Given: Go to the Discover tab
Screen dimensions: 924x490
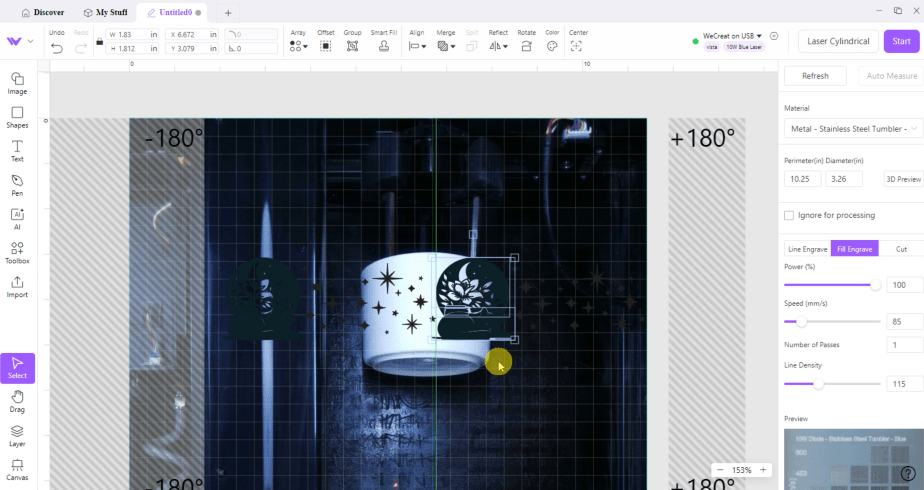Looking at the screenshot, I should (43, 12).
